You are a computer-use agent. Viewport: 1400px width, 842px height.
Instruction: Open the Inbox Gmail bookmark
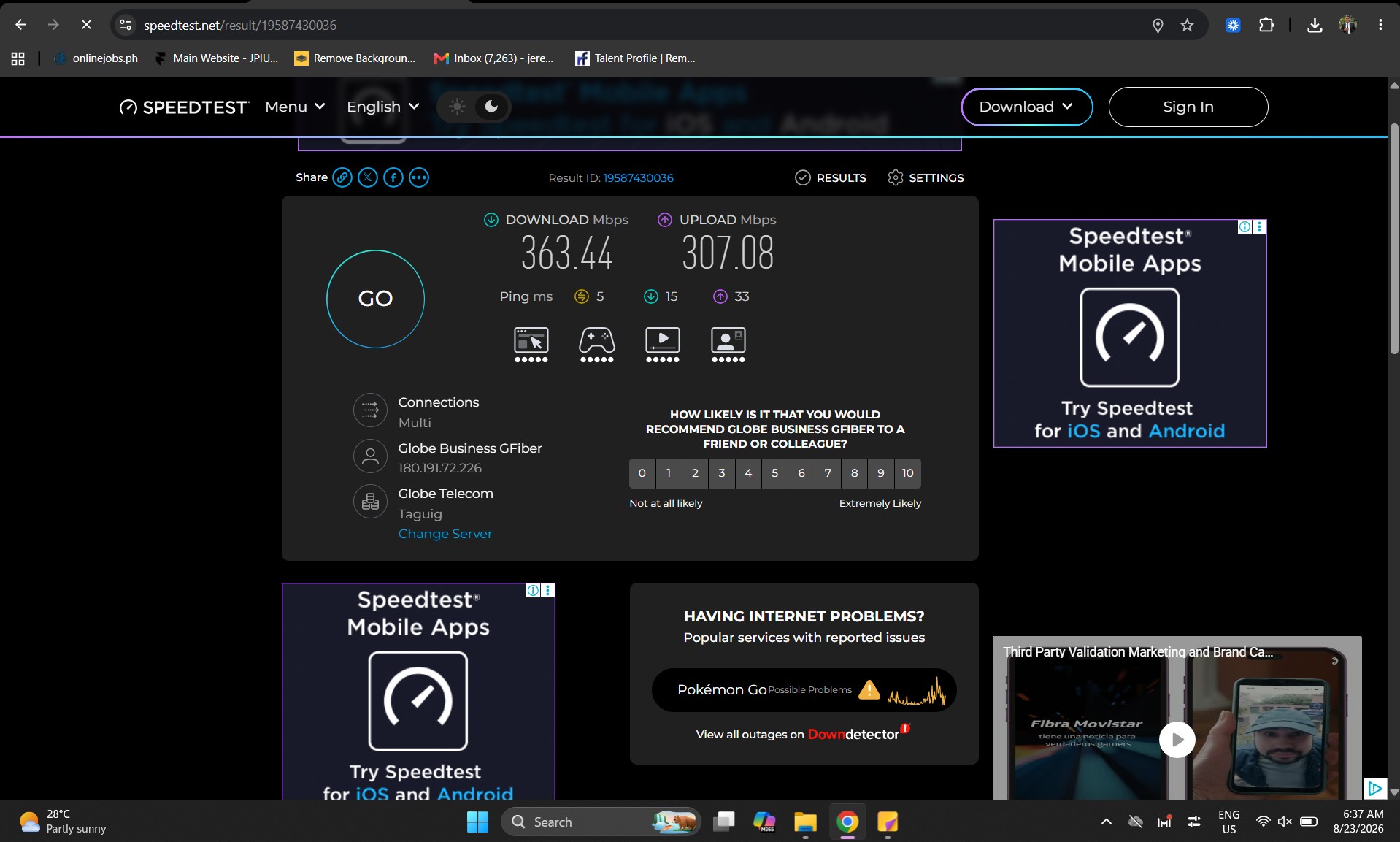coord(494,58)
